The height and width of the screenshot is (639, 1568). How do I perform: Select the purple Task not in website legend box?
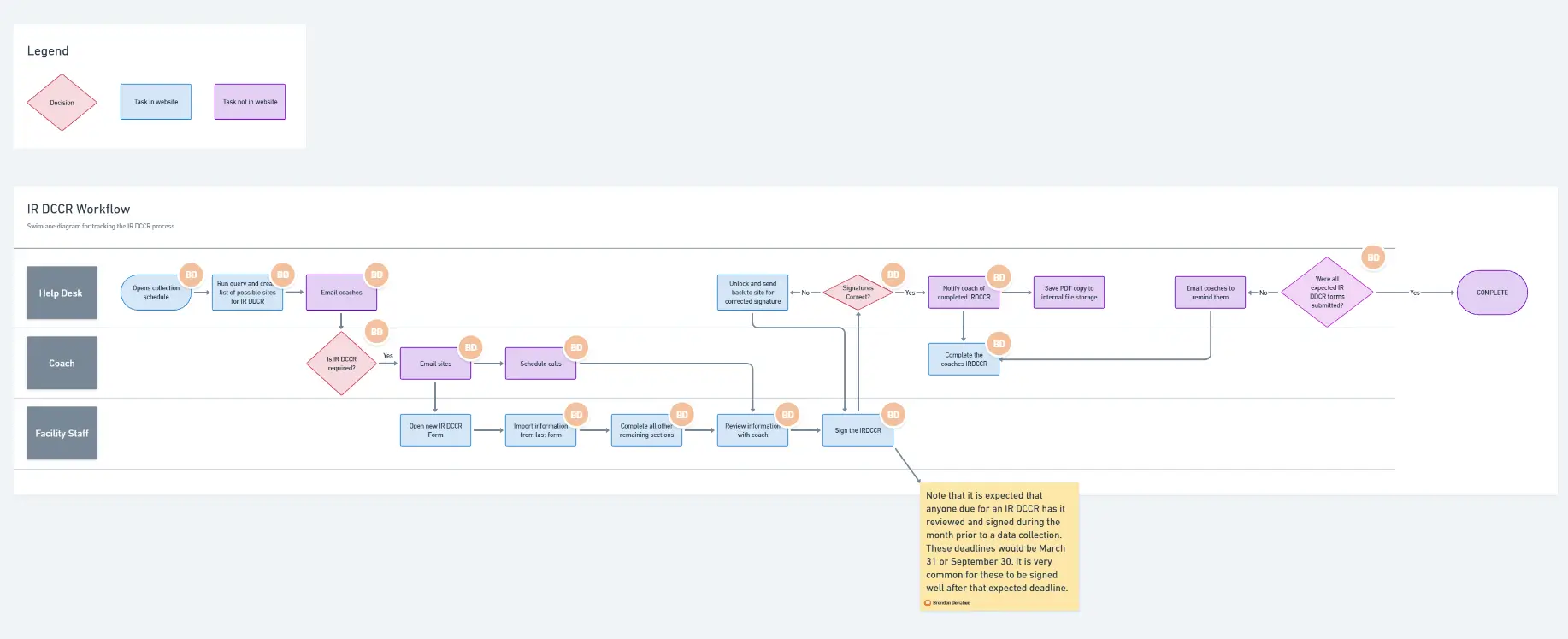click(x=250, y=102)
